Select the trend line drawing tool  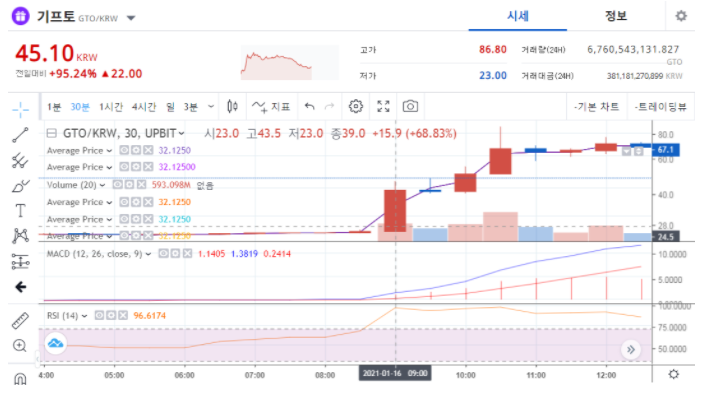(x=20, y=135)
